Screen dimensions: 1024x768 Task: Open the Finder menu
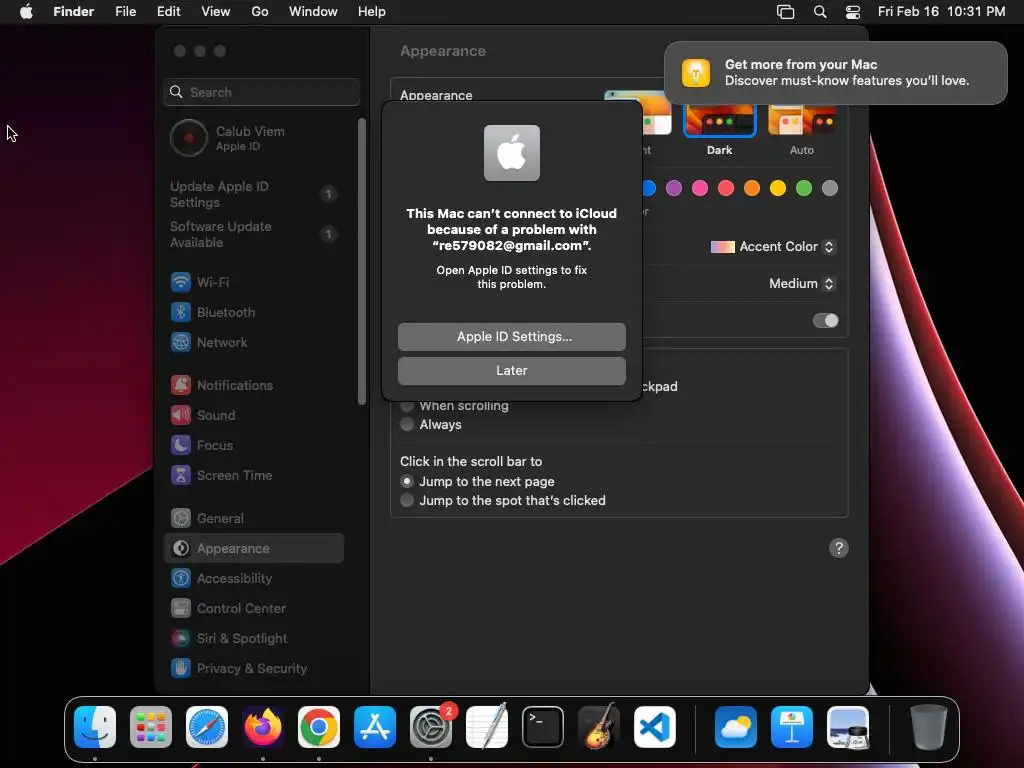tap(73, 11)
